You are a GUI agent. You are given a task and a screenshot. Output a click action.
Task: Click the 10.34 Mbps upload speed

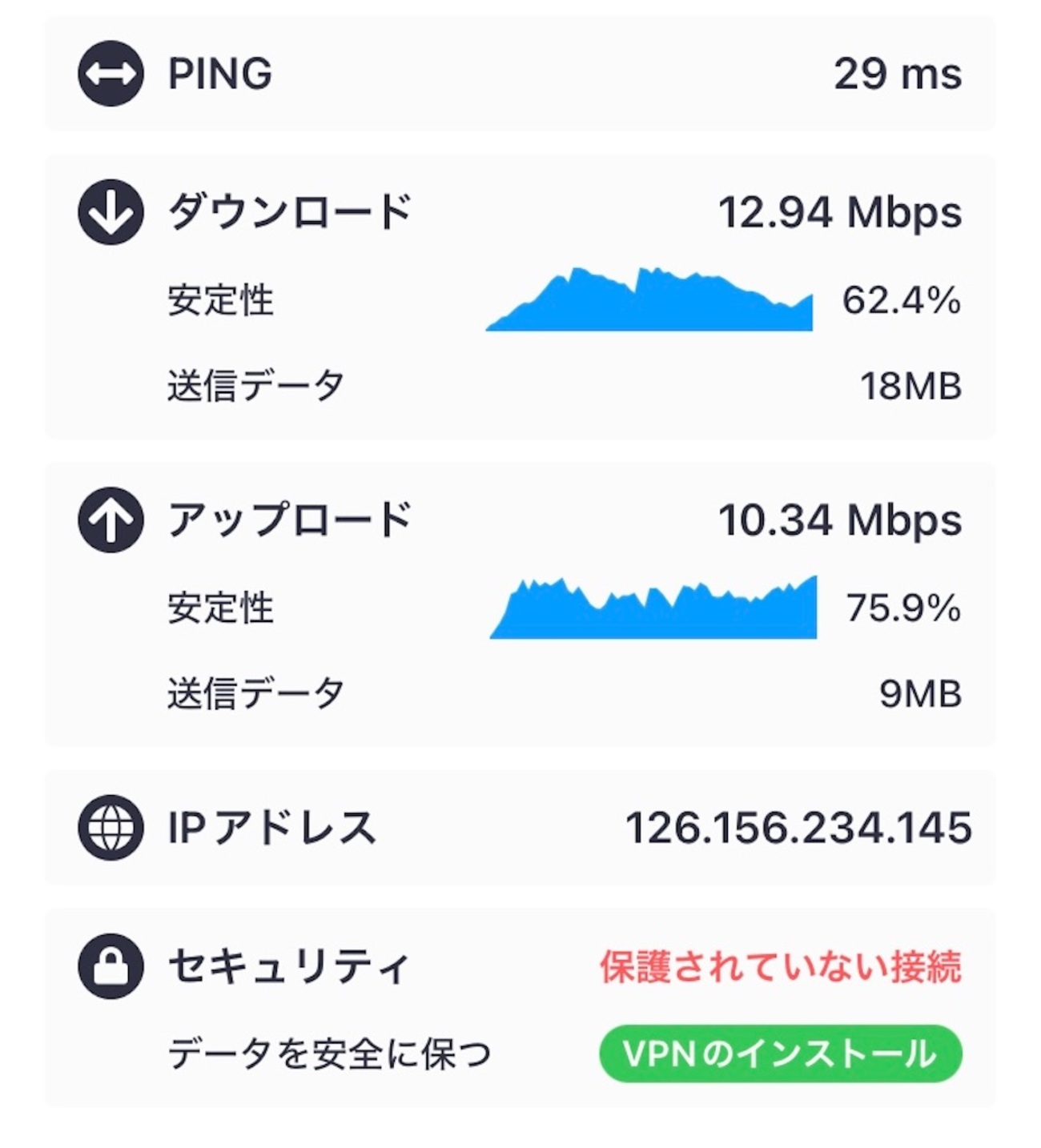[x=839, y=520]
